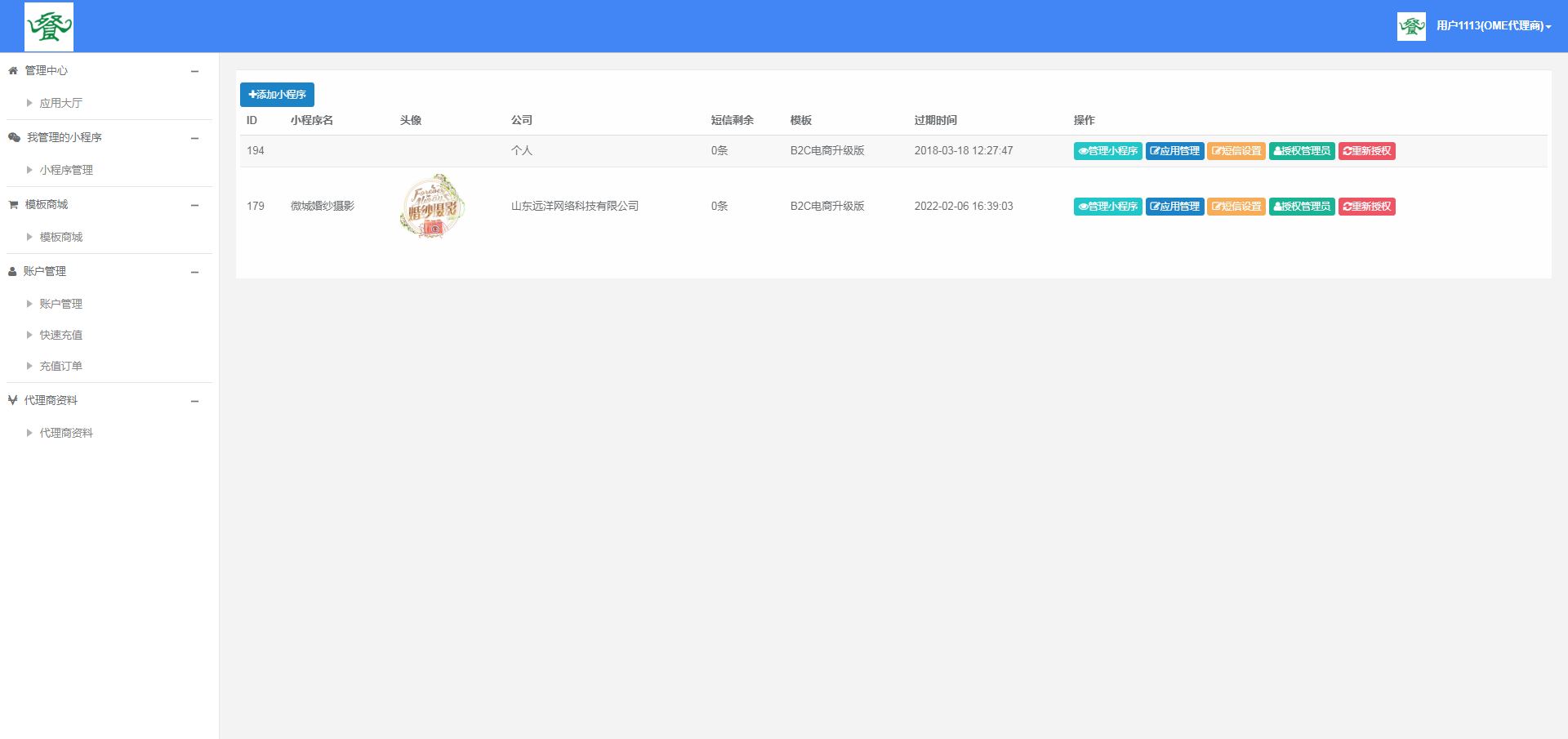
Task: Collapse the 管理中心 sidebar section
Action: pos(194,72)
